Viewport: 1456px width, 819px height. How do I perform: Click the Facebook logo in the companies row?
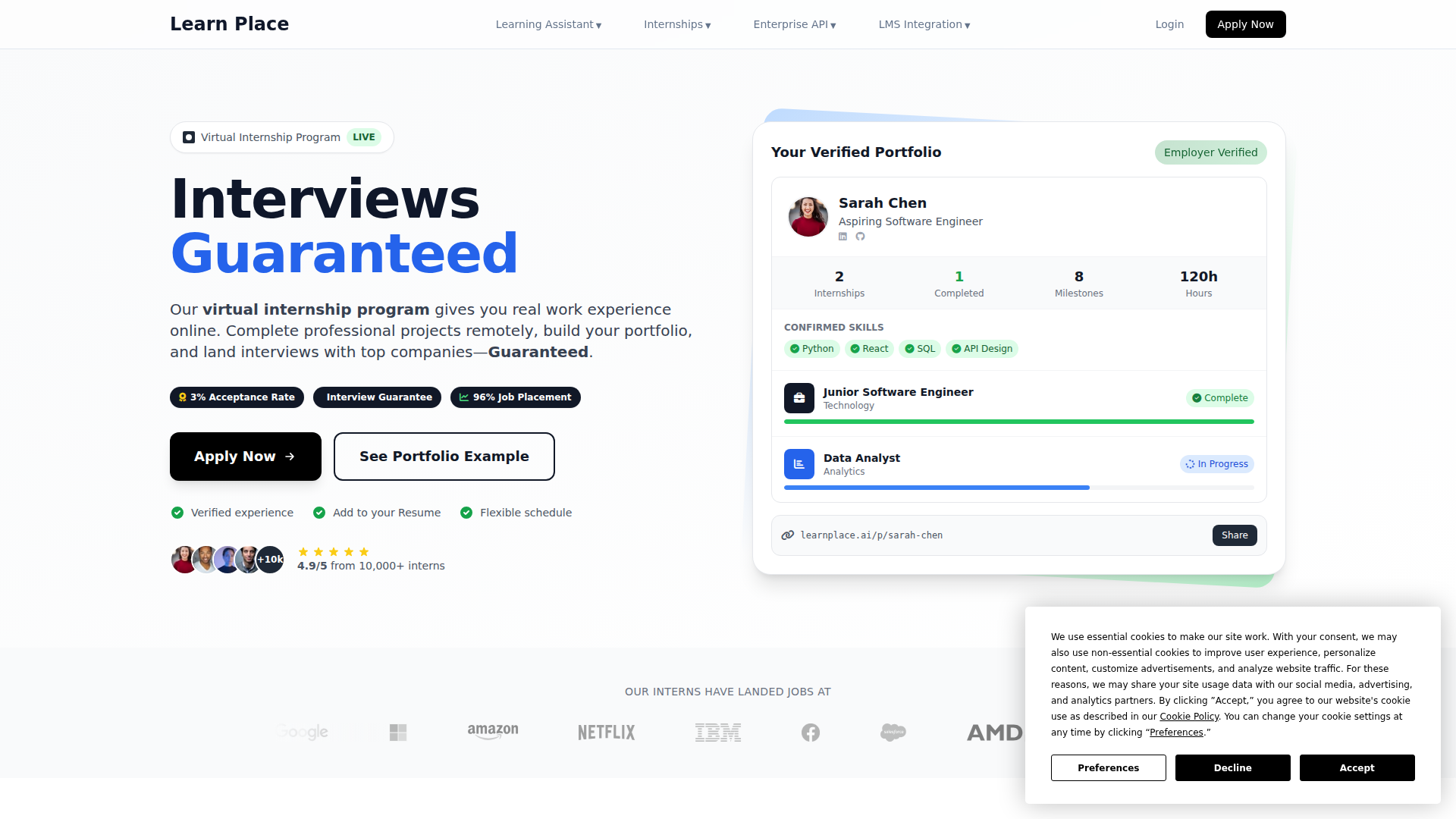(x=811, y=733)
